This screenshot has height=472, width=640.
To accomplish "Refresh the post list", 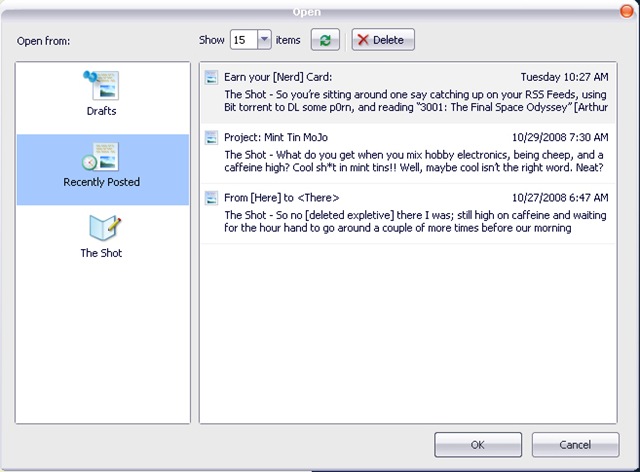I will [325, 40].
